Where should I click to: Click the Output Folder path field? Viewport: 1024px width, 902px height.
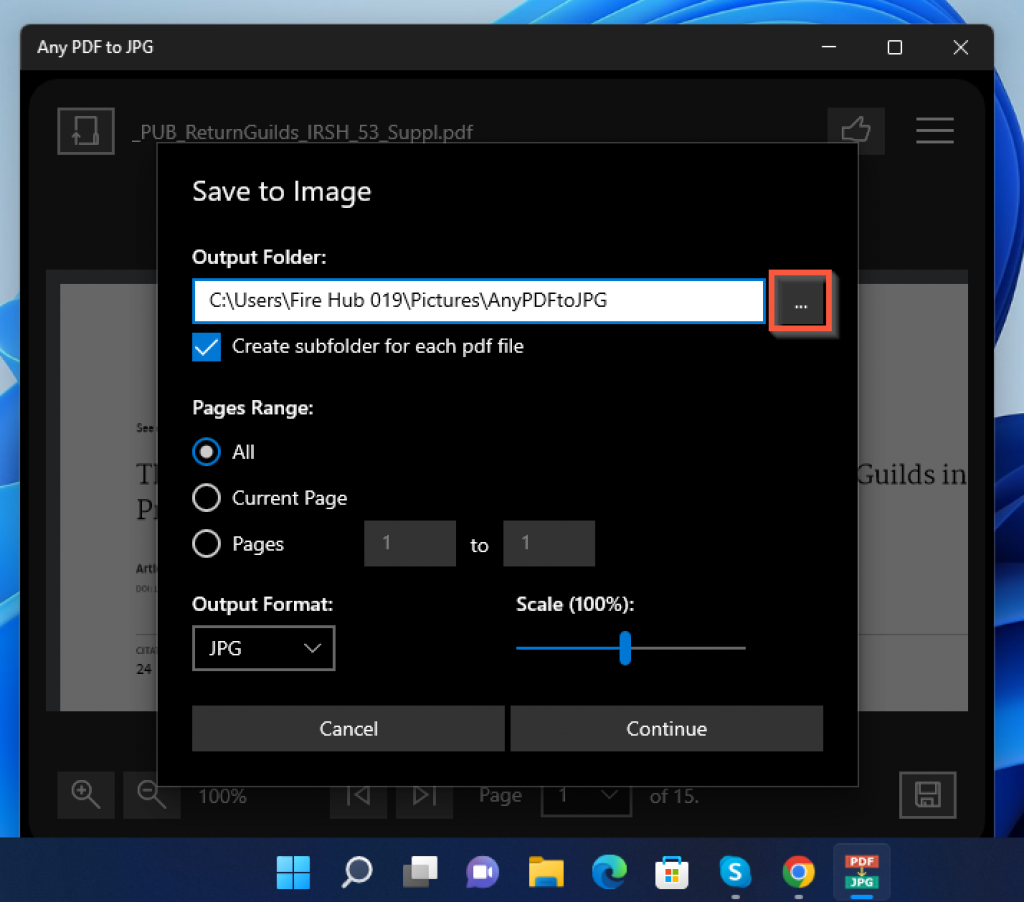tap(479, 300)
